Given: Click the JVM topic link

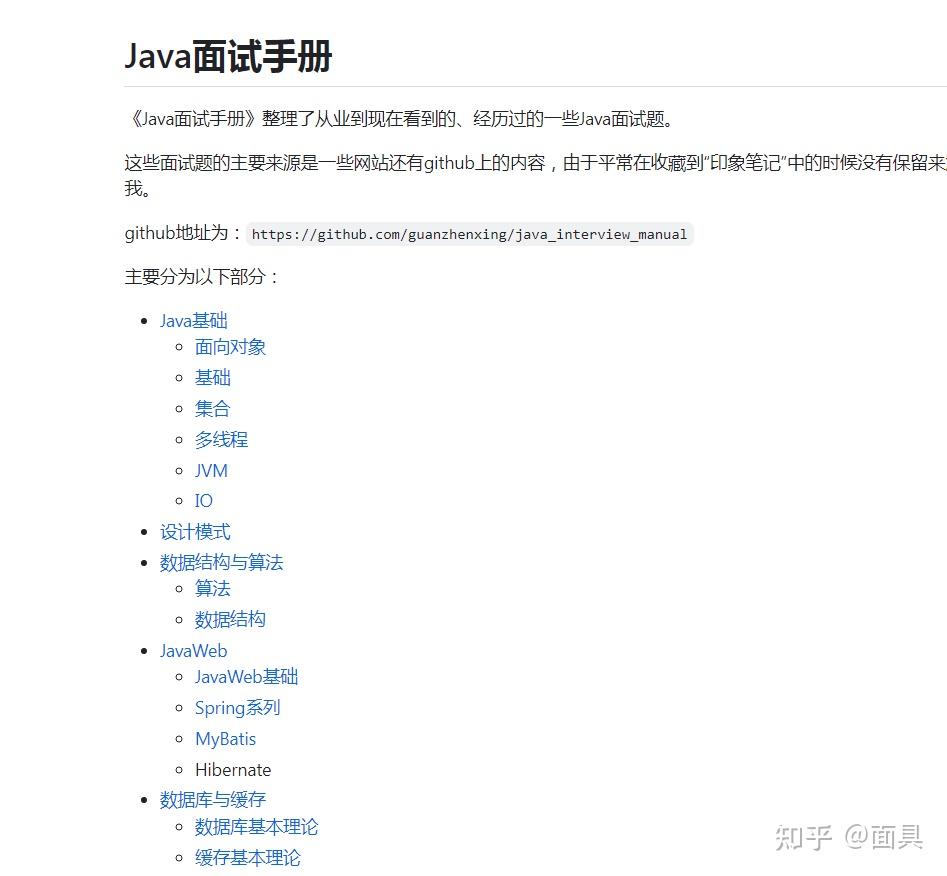Looking at the screenshot, I should tap(210, 470).
